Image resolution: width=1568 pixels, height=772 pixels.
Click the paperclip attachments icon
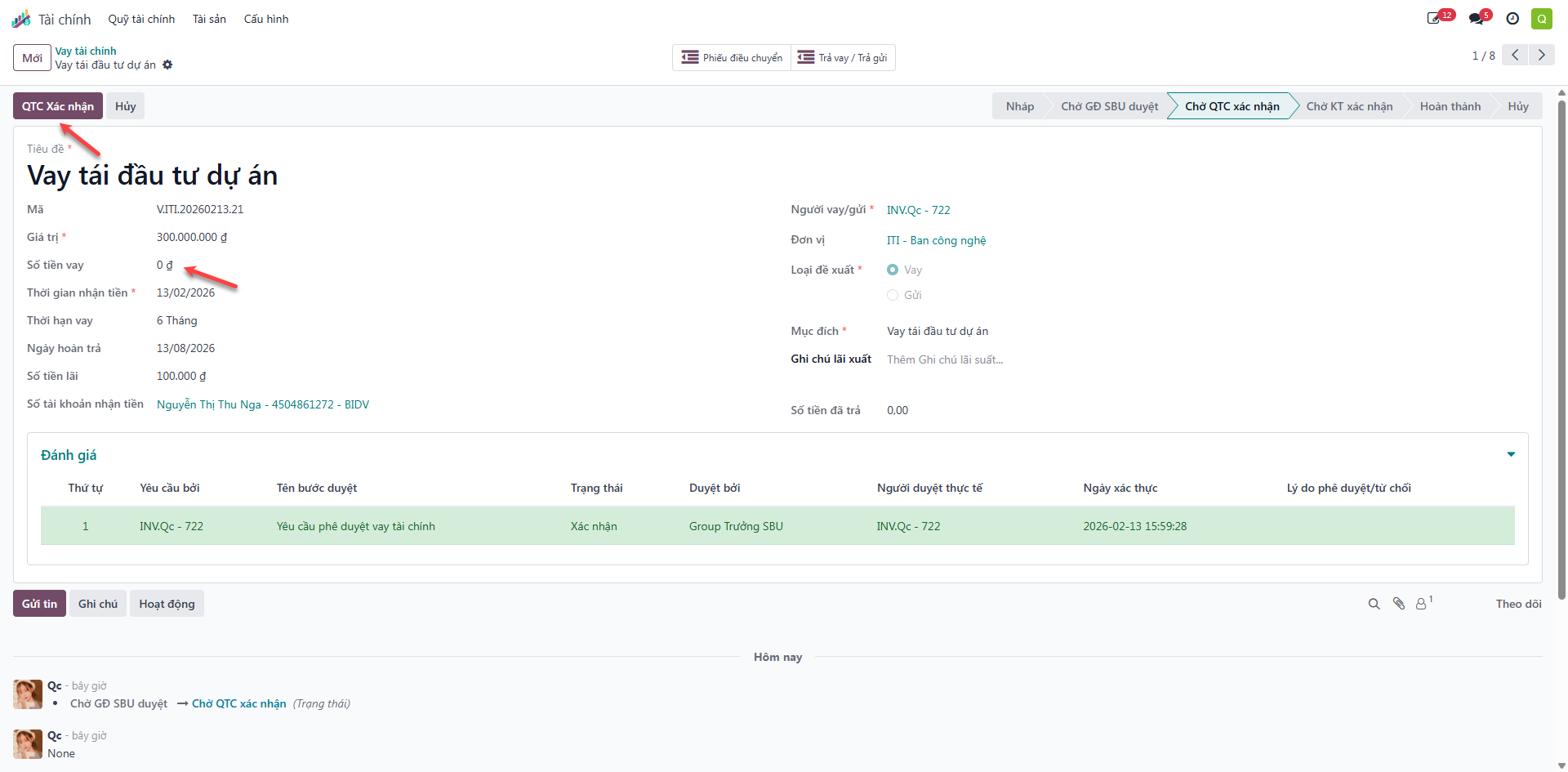point(1399,604)
